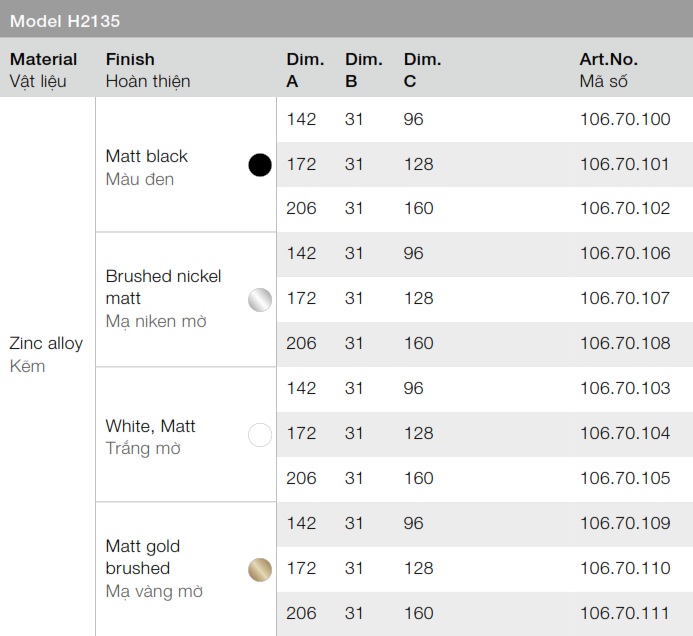This screenshot has width=693, height=636.
Task: Open article number 106.70.106
Action: coord(625,254)
